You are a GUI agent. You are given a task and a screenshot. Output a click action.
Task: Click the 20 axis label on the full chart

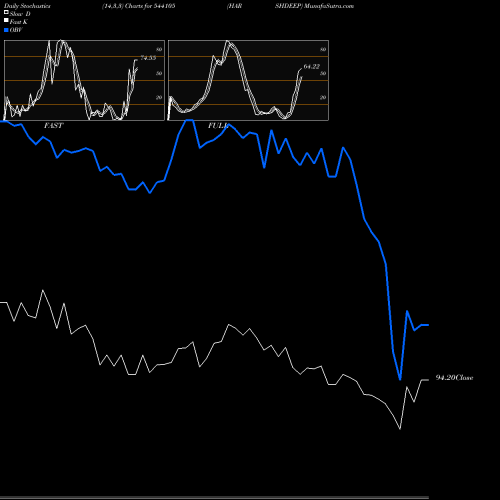pyautogui.click(x=323, y=98)
